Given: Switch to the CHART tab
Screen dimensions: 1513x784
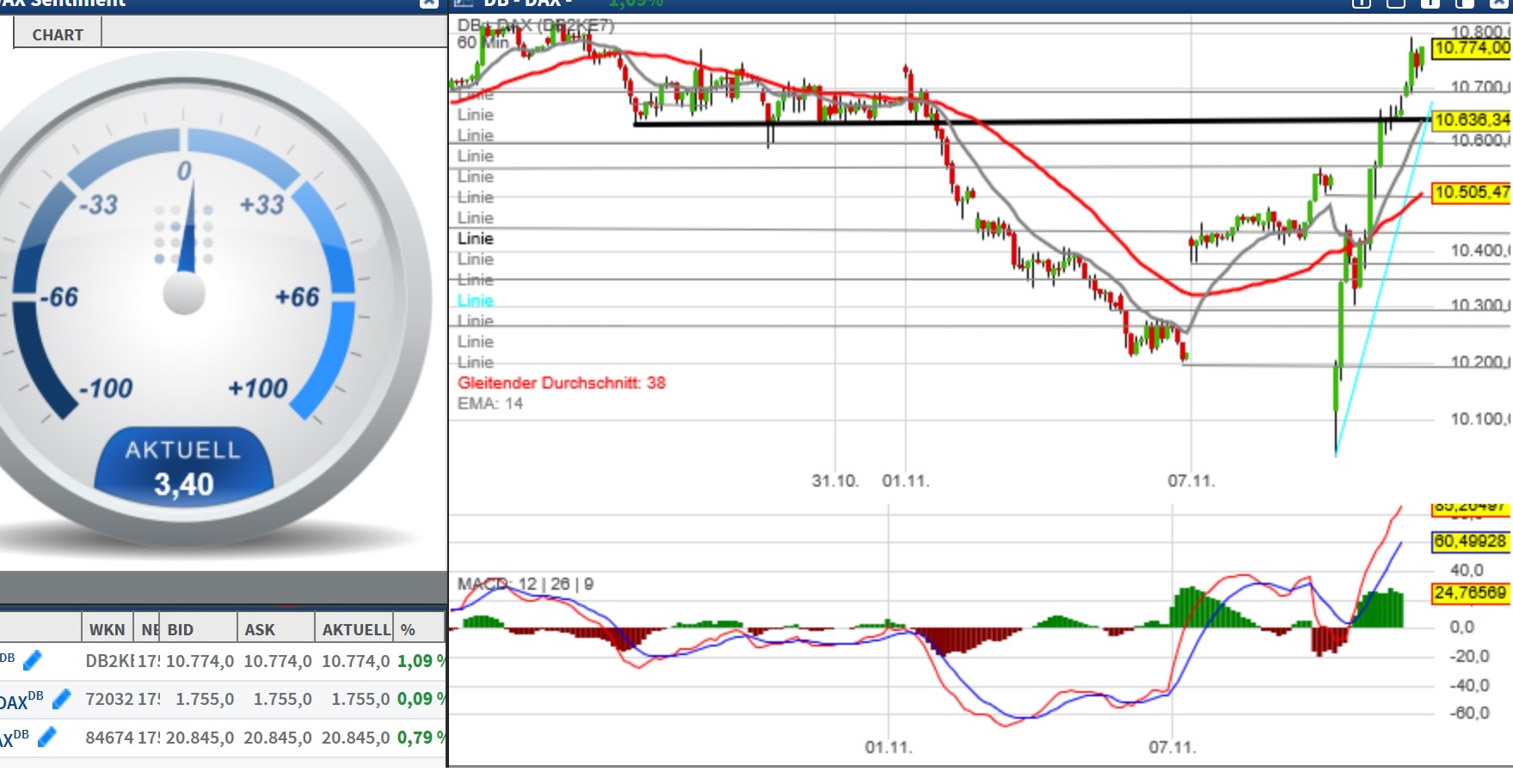Looking at the screenshot, I should click(x=57, y=34).
